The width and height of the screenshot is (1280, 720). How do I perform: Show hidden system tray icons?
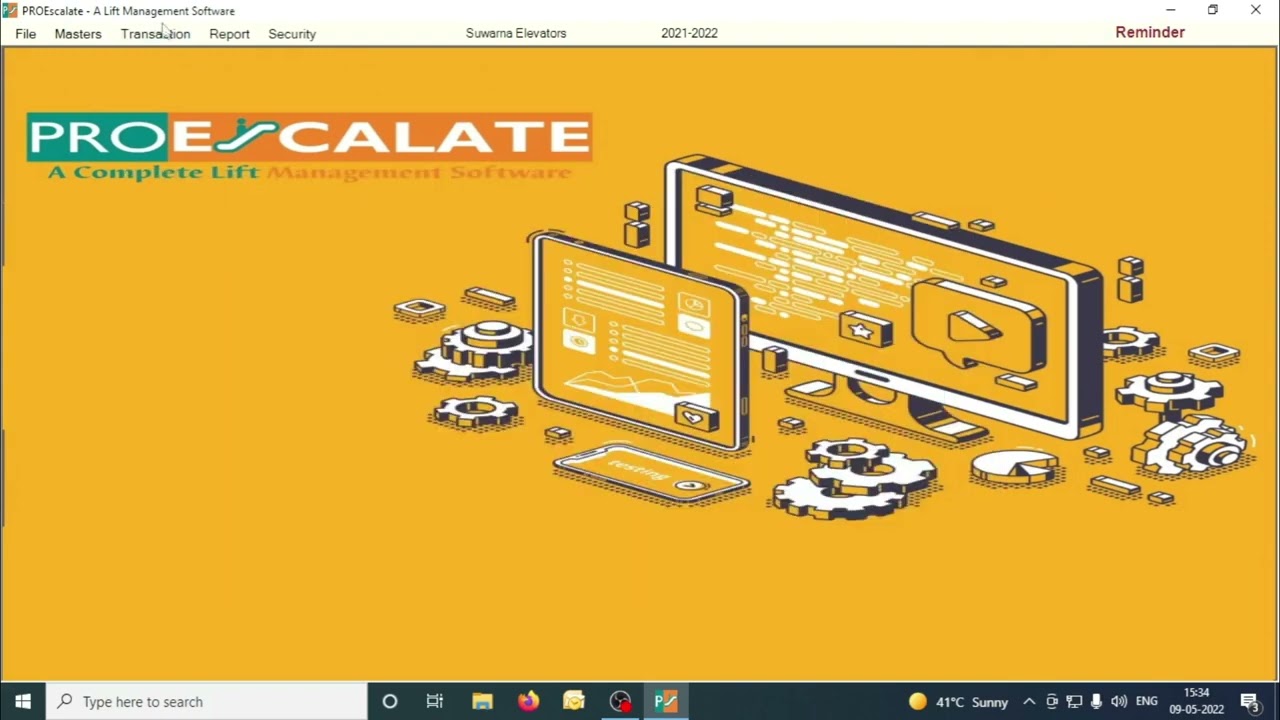(1029, 702)
